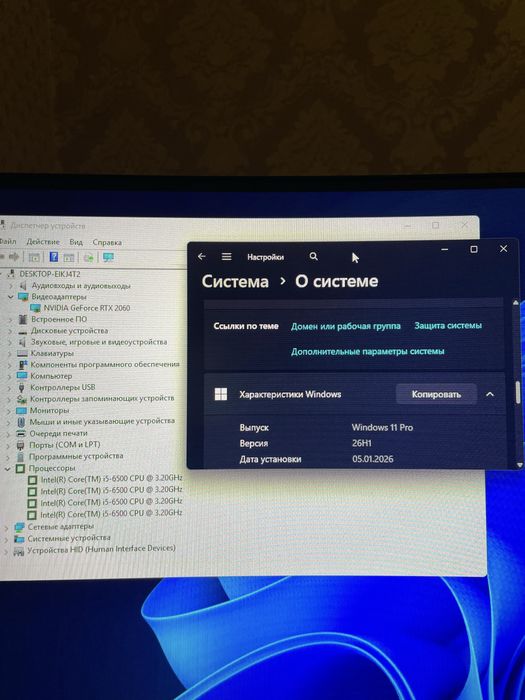
Task: Click scan for hardware changes monitor icon
Action: point(108,257)
